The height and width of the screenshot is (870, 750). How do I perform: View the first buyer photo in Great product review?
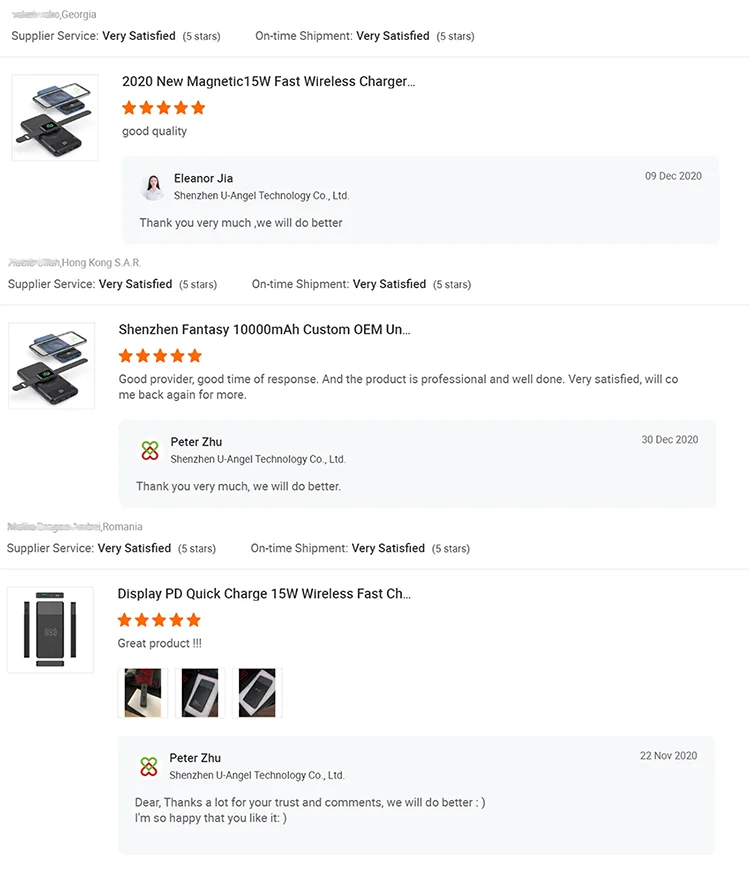[x=142, y=693]
